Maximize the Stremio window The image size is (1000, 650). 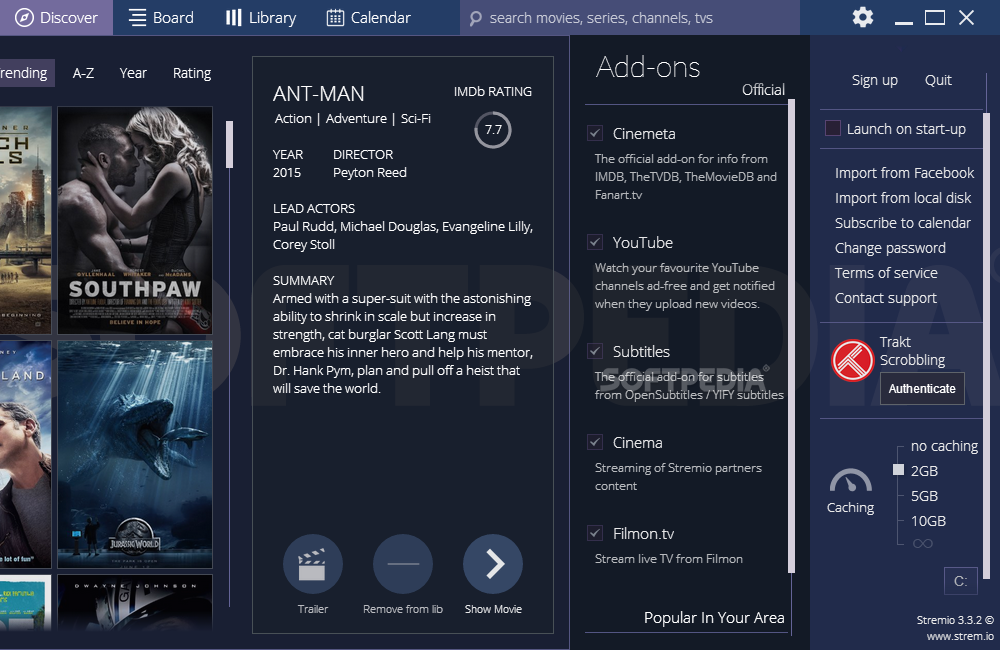pos(935,17)
